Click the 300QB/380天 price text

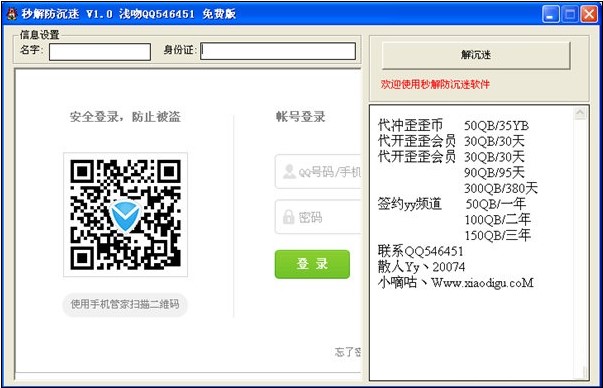click(501, 188)
